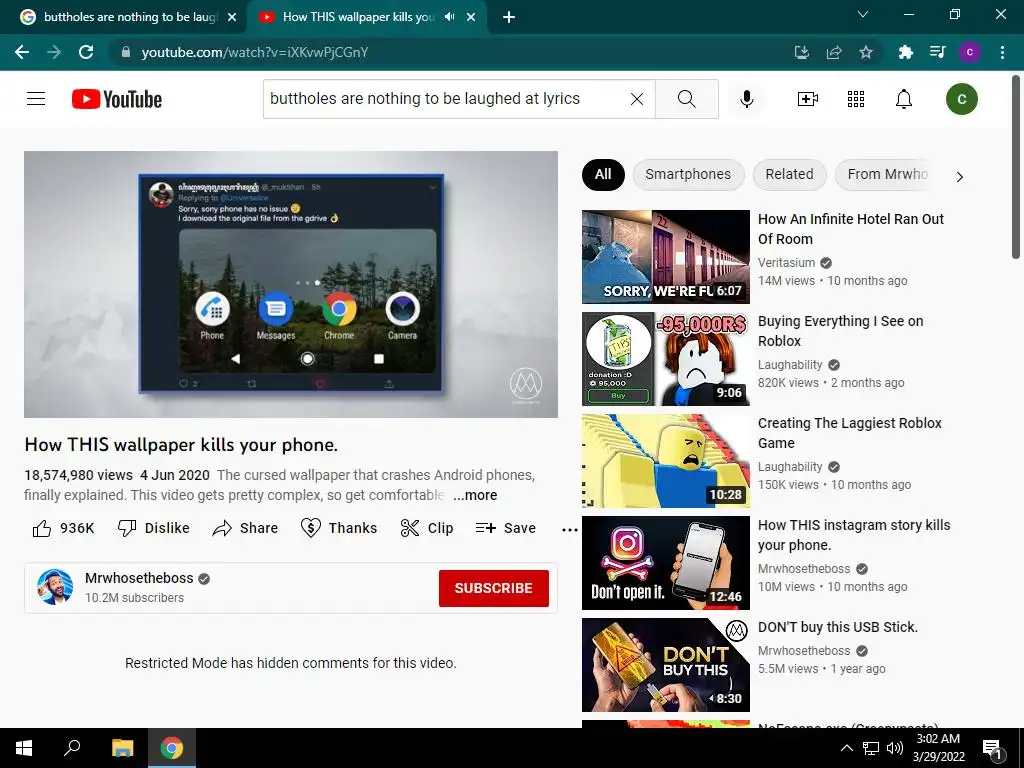Viewport: 1024px width, 768px height.
Task: Open Chrome tab search dropdown chevron
Action: point(863,14)
